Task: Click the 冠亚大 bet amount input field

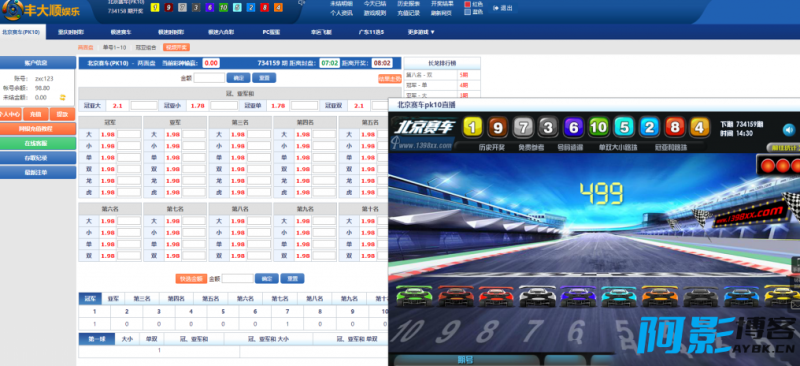Action: [144, 106]
